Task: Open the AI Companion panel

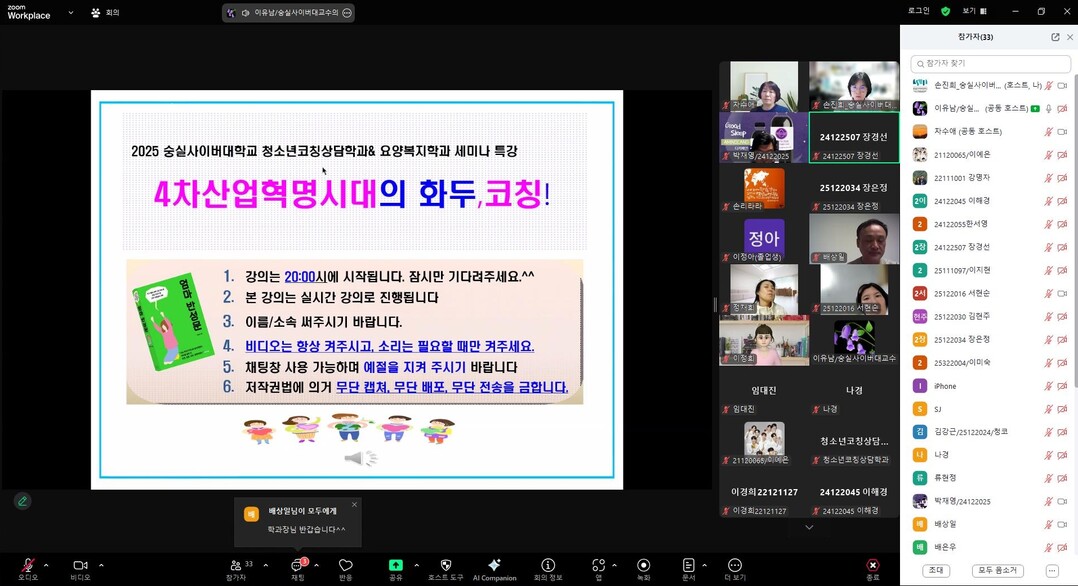Action: pyautogui.click(x=494, y=566)
